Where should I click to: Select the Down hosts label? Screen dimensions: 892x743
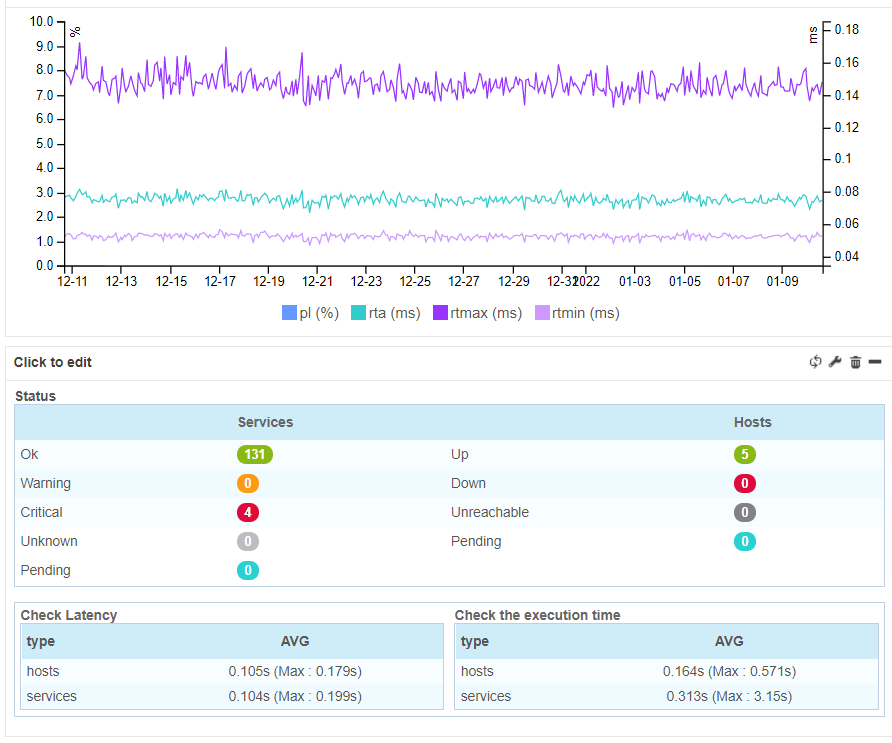[468, 484]
